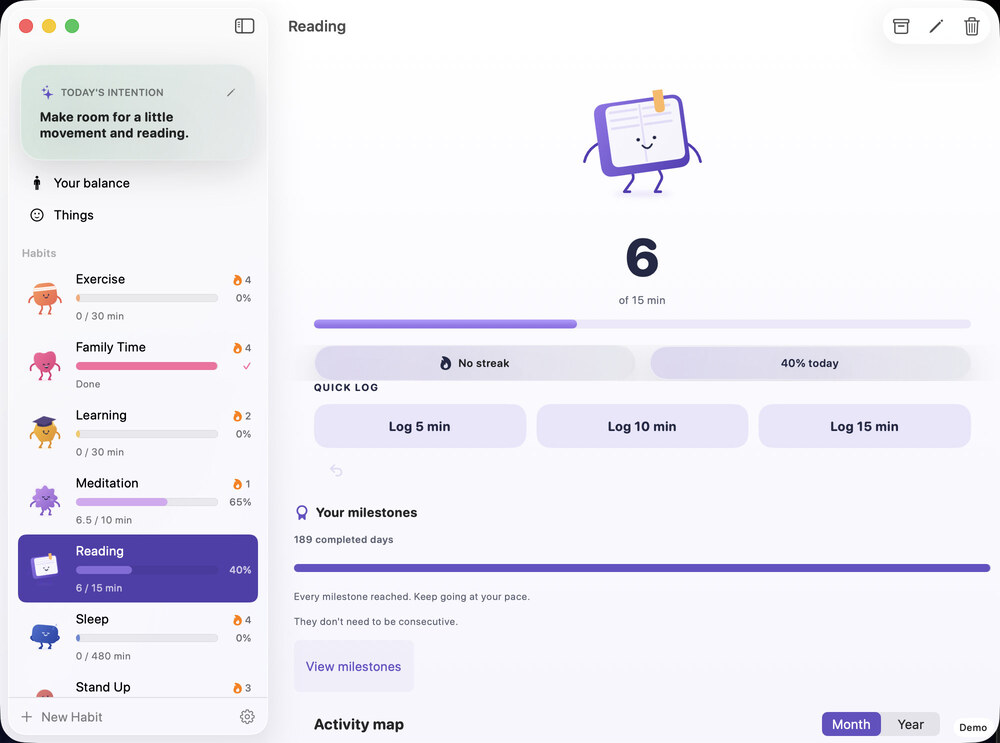Image resolution: width=1000 pixels, height=743 pixels.
Task: Click the Family Time streak flame
Action: 237,348
